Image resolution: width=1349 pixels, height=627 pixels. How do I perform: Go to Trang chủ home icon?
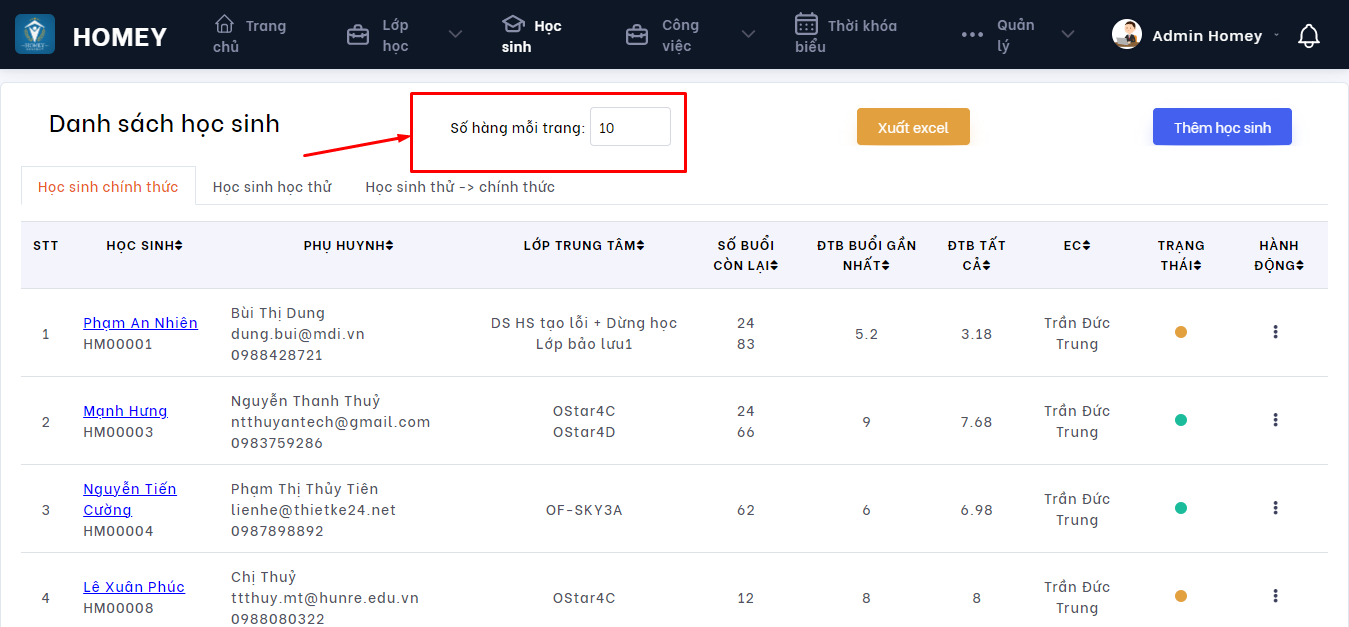tap(225, 24)
